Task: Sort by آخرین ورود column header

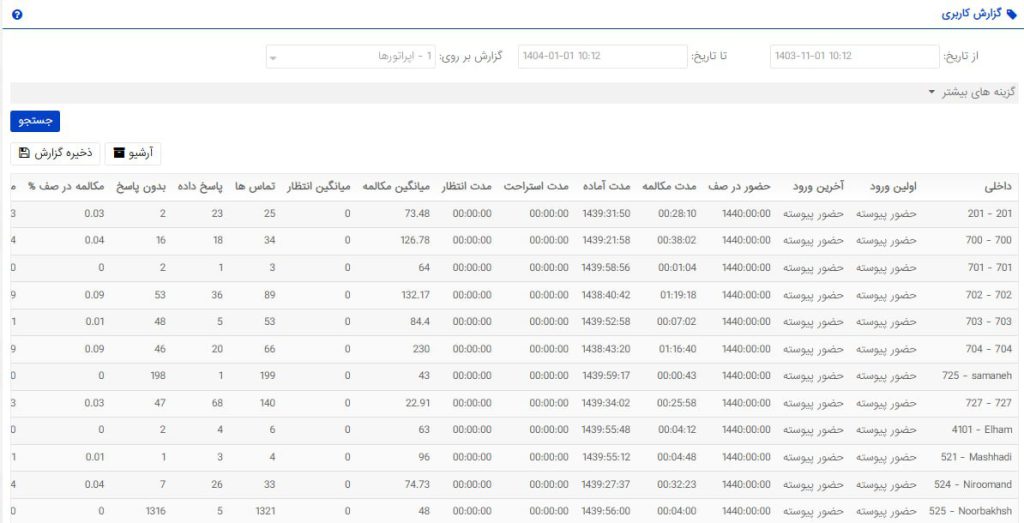Action: [x=818, y=187]
